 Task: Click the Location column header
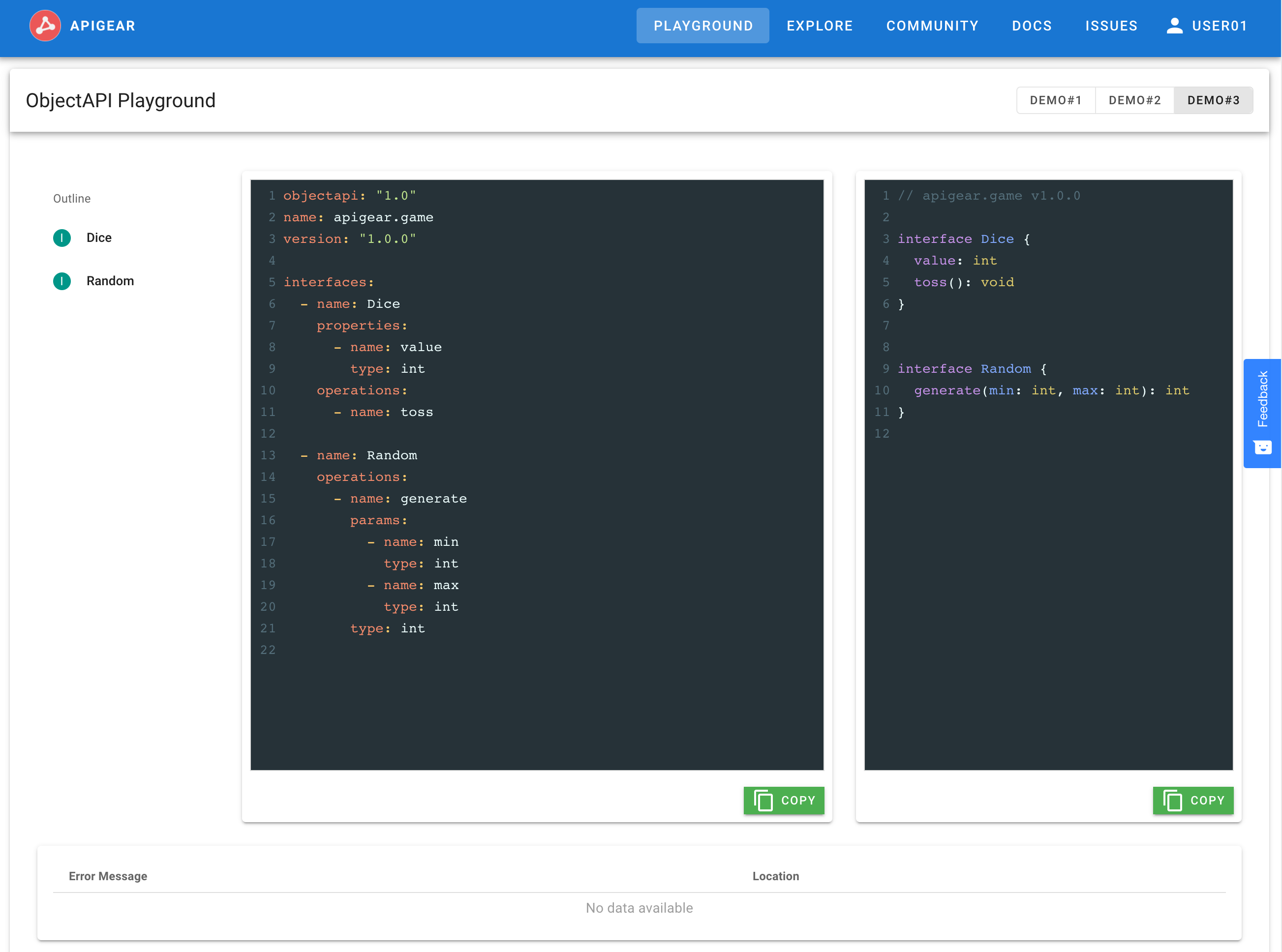(775, 876)
